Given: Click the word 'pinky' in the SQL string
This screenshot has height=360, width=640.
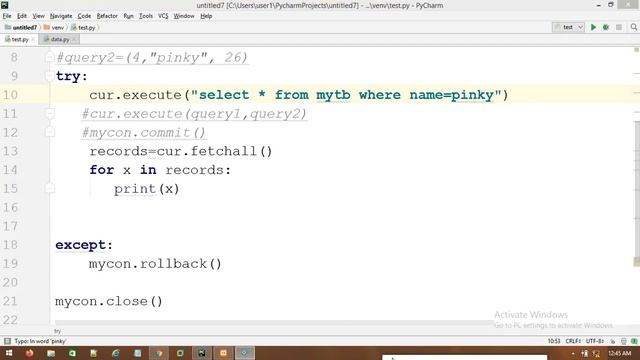Looking at the screenshot, I should pos(472,95).
